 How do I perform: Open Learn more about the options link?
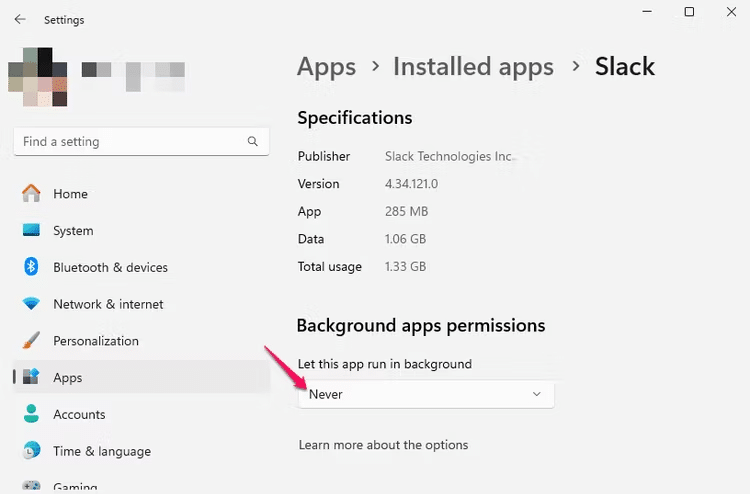tap(383, 445)
